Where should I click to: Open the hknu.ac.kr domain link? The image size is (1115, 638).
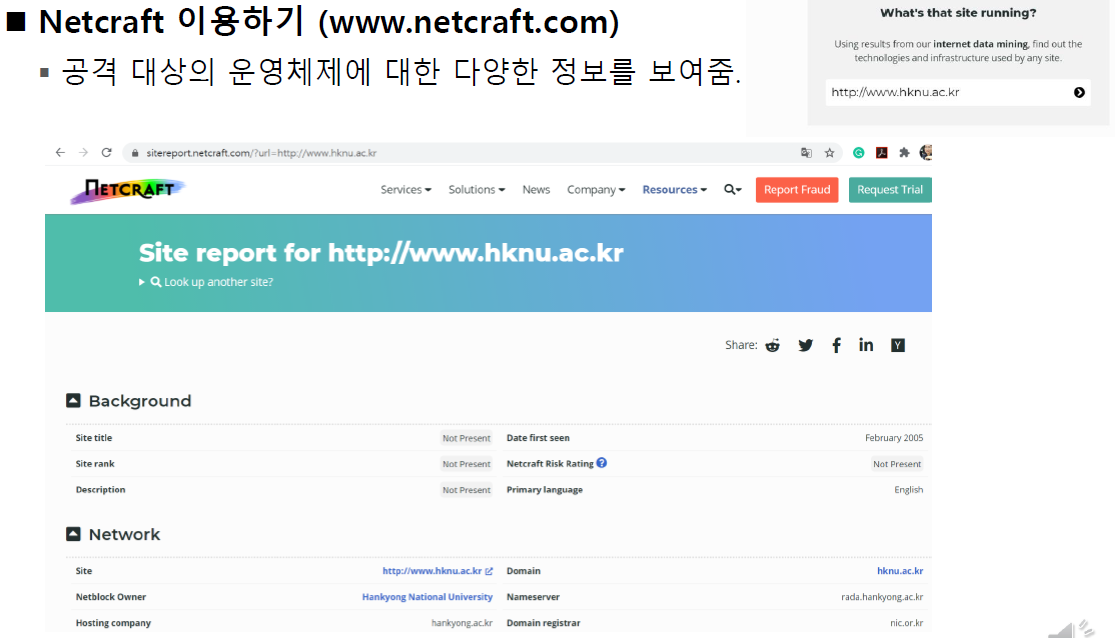[x=900, y=571]
